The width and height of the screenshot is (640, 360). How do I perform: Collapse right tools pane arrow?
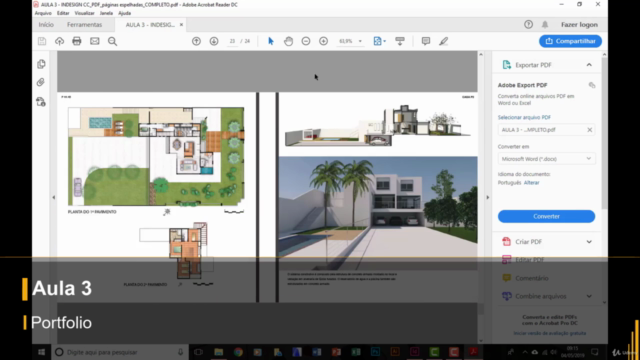click(487, 198)
